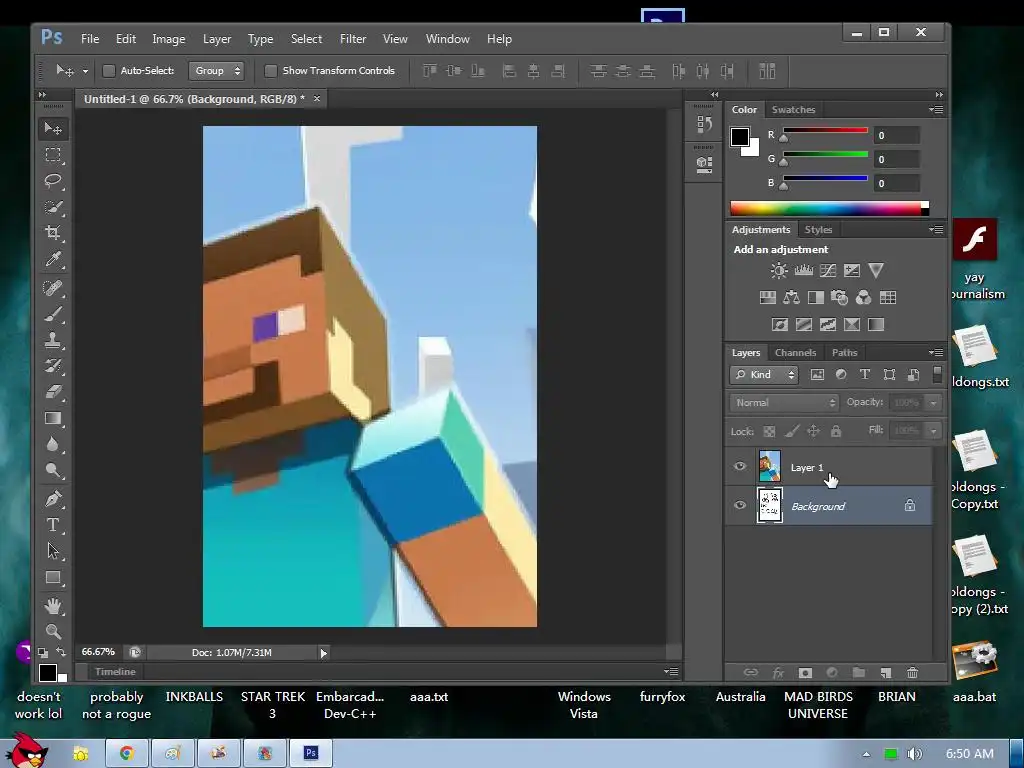Select the Move tool in toolbox
Viewport: 1024px width, 768px height.
click(x=53, y=129)
